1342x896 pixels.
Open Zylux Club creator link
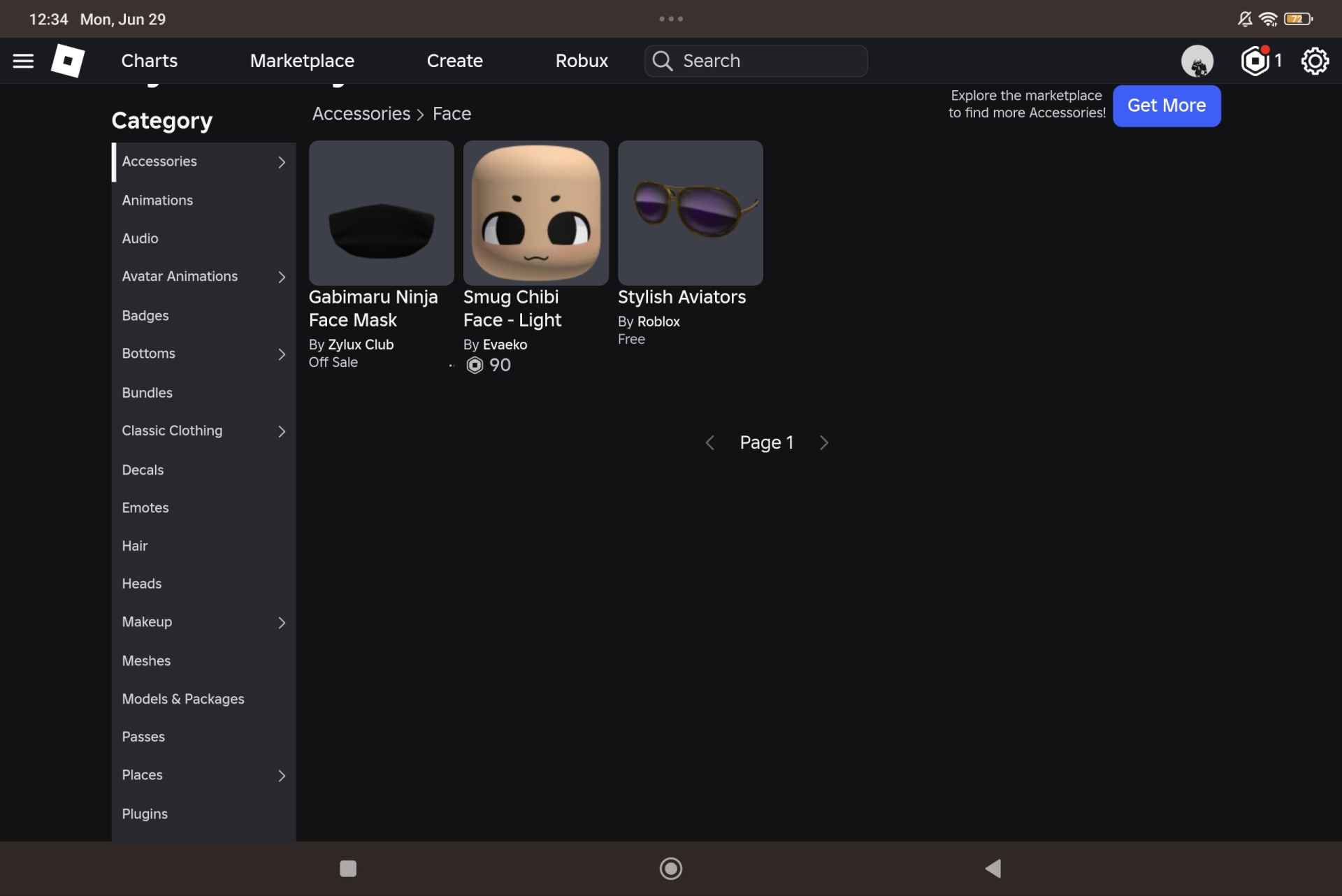361,345
